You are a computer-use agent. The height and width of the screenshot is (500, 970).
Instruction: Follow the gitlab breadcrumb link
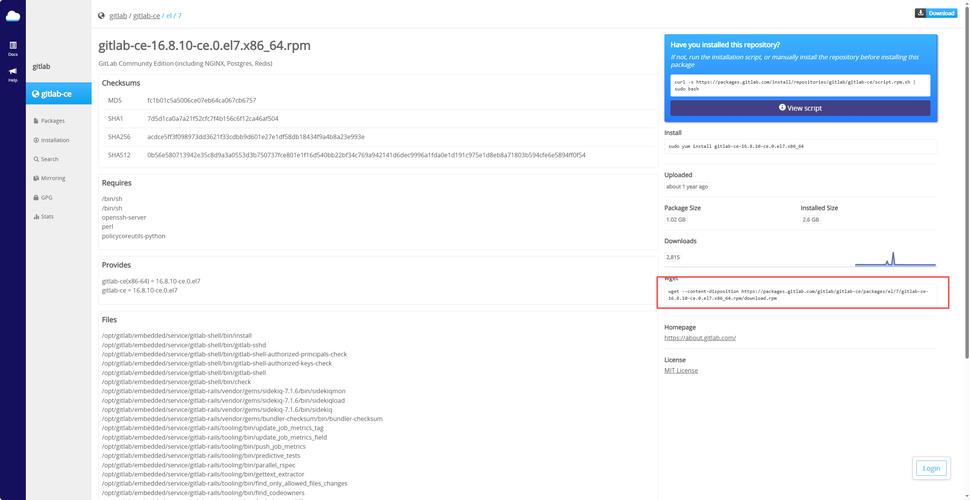pos(118,15)
